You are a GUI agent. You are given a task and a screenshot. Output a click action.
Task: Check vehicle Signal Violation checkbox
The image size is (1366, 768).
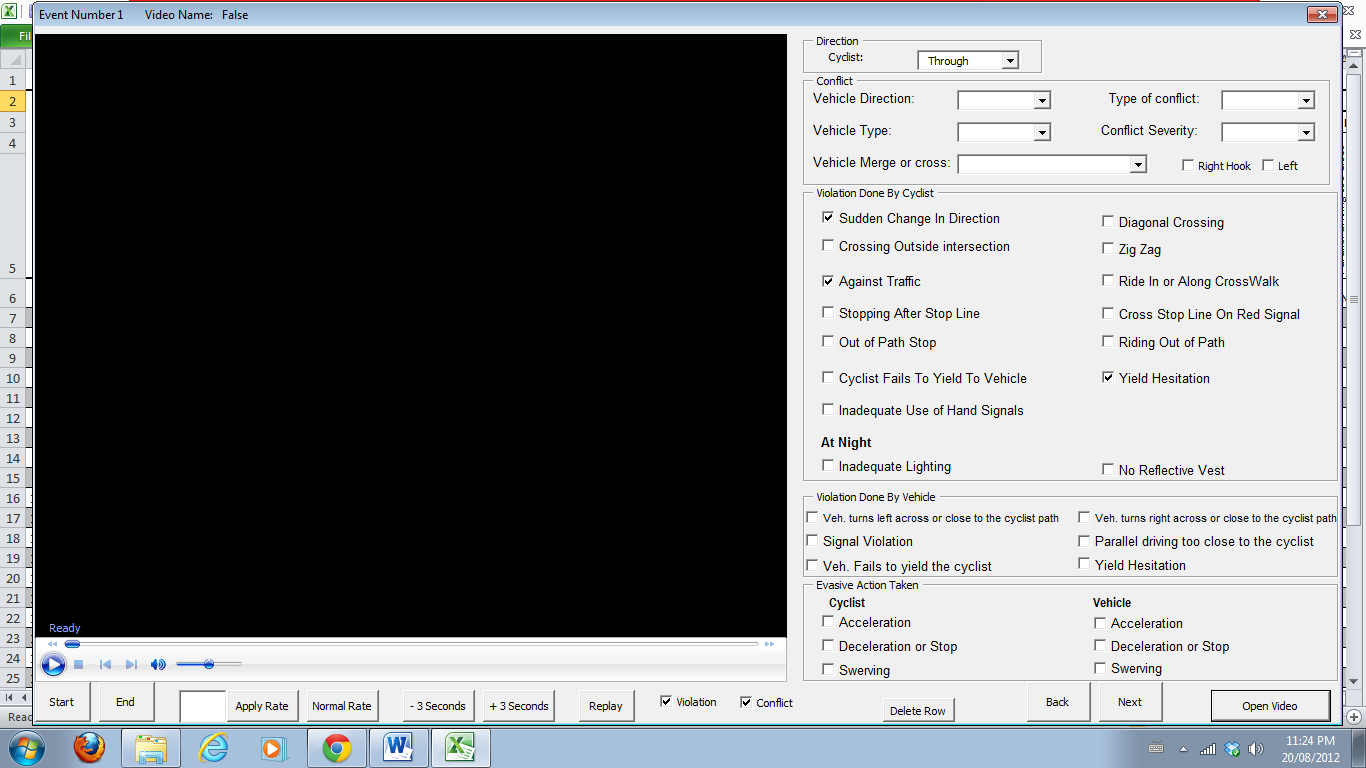click(x=812, y=540)
